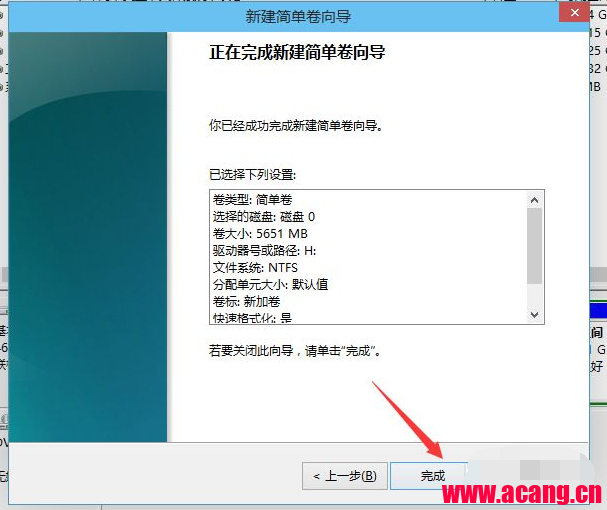Click the scrollbar track below the thumb

[534, 295]
